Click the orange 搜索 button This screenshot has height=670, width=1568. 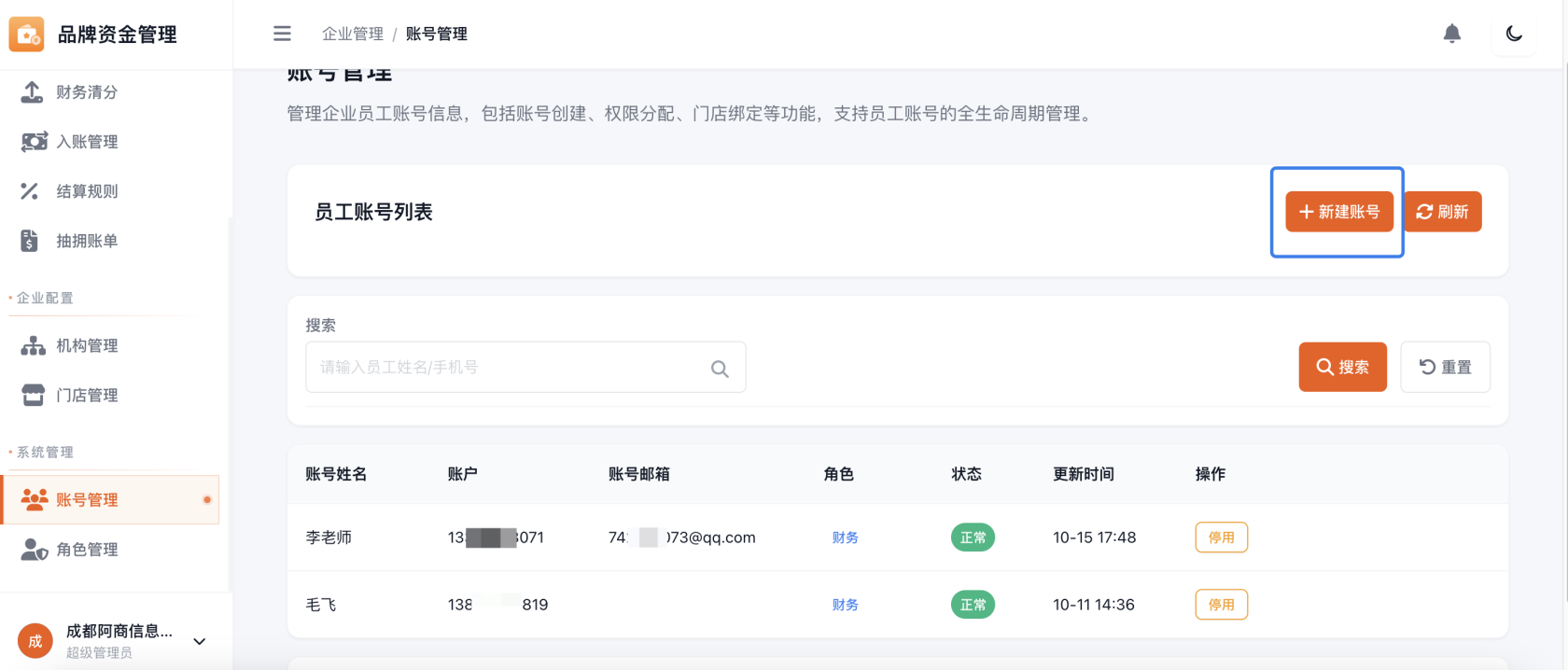(1342, 367)
